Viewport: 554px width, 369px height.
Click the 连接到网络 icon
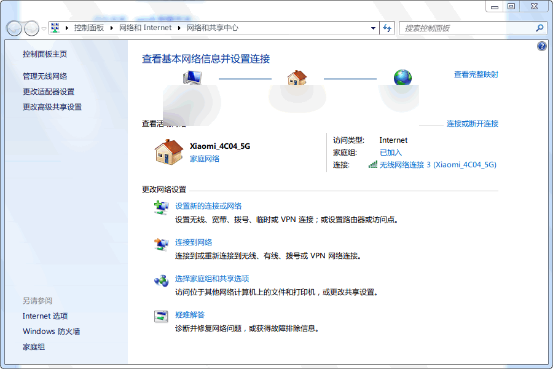point(161,244)
